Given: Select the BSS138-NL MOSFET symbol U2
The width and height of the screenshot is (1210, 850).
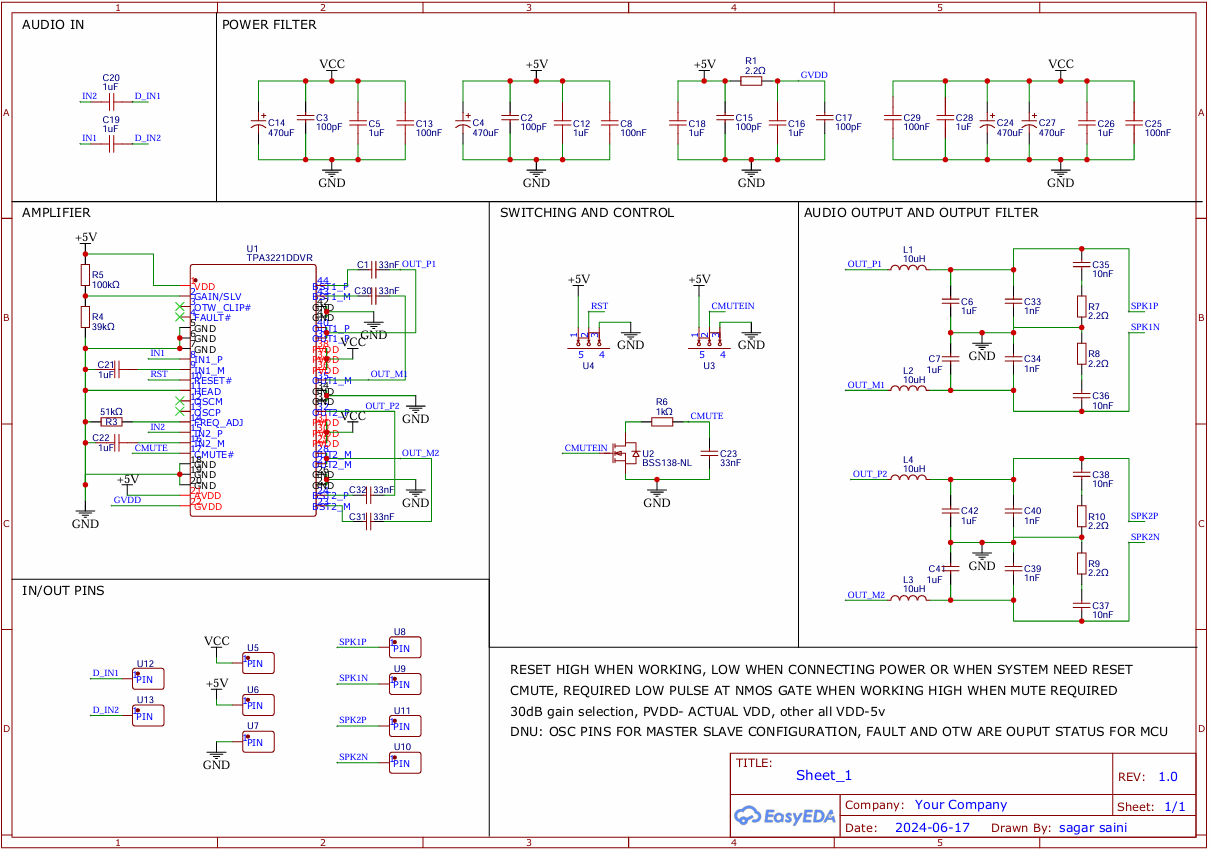Looking at the screenshot, I should tap(630, 453).
